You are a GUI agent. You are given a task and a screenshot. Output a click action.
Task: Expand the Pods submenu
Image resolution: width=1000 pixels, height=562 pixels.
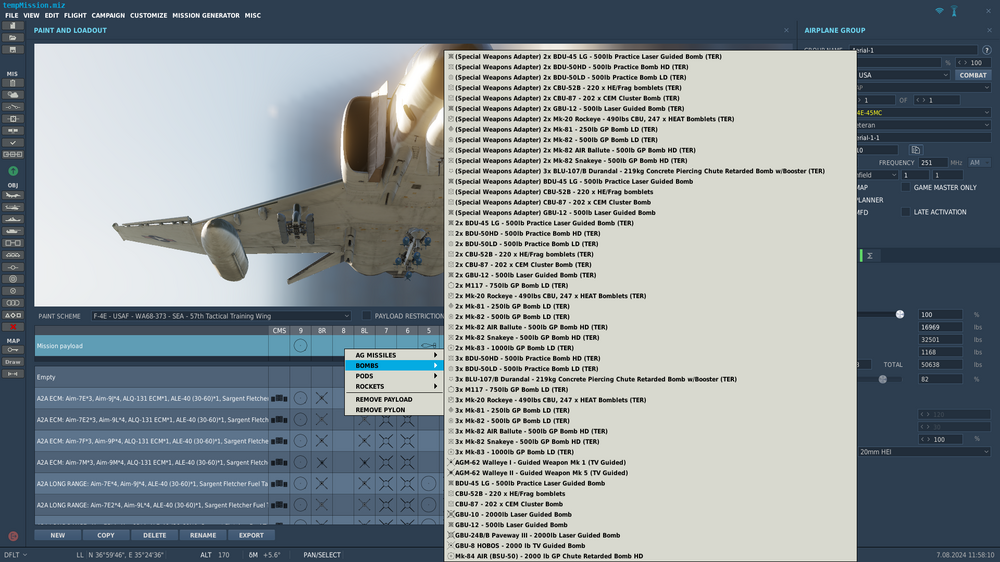point(393,376)
